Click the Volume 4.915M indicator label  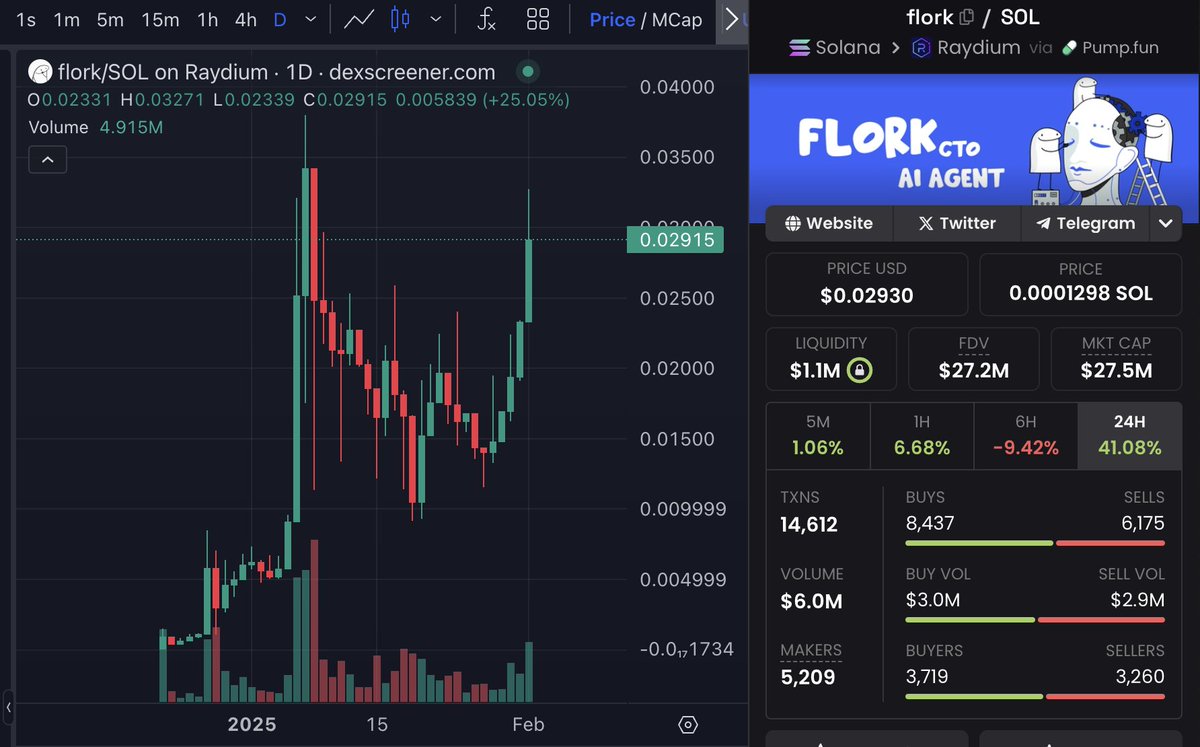(96, 127)
